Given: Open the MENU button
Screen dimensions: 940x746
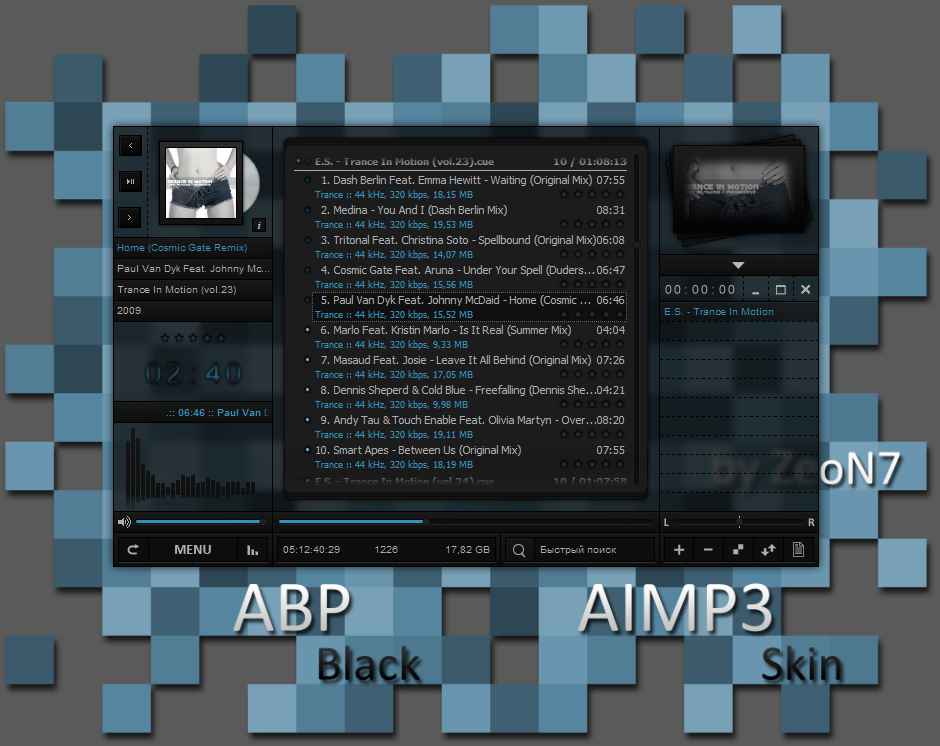Looking at the screenshot, I should tap(192, 549).
